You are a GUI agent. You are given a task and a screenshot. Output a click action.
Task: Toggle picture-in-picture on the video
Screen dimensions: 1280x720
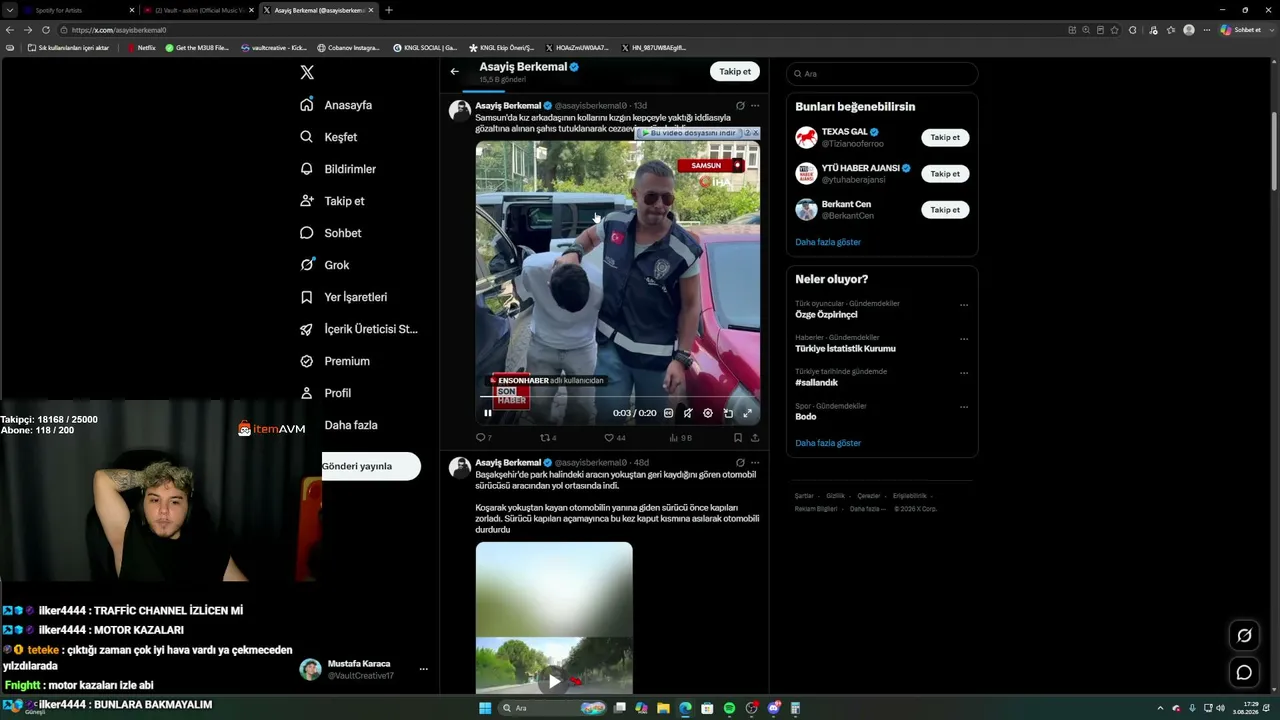pos(728,413)
